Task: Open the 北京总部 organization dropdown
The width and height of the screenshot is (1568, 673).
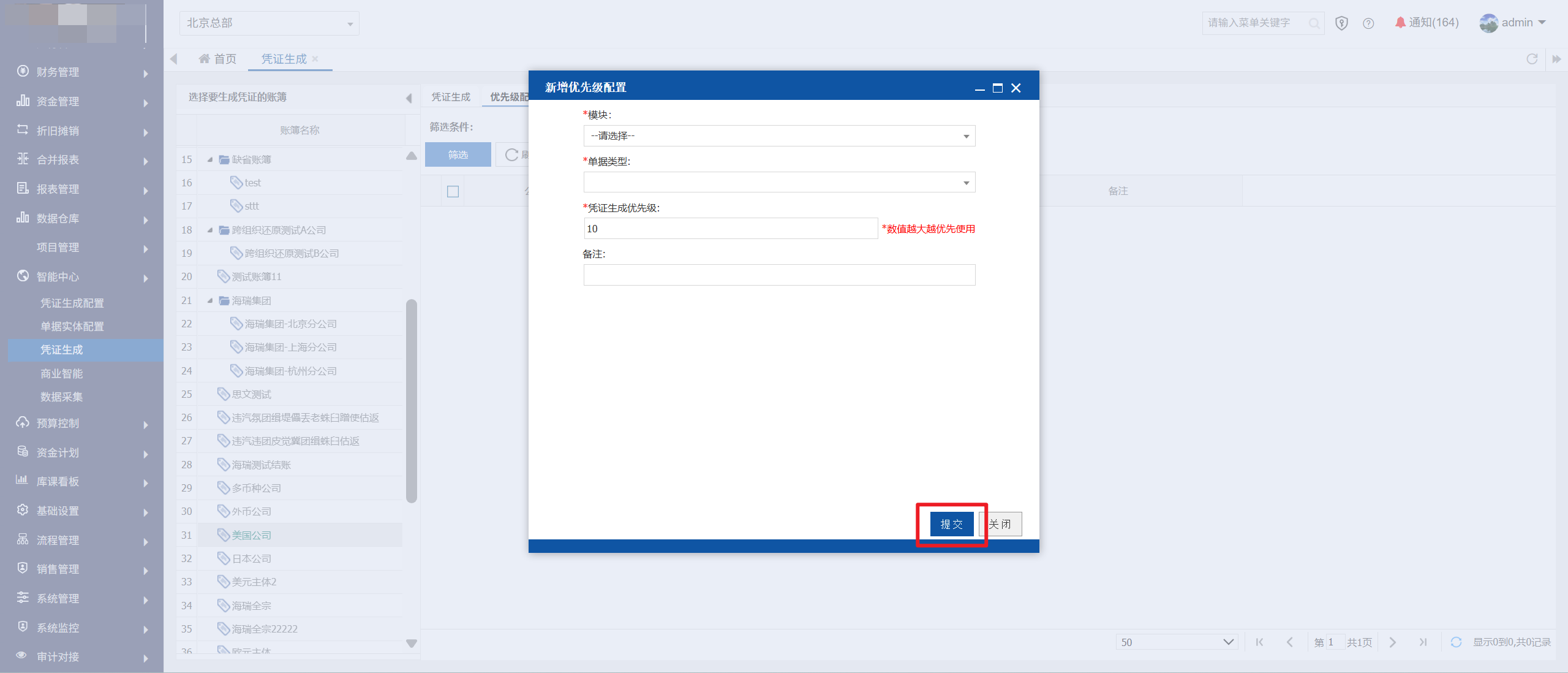Action: click(x=269, y=23)
